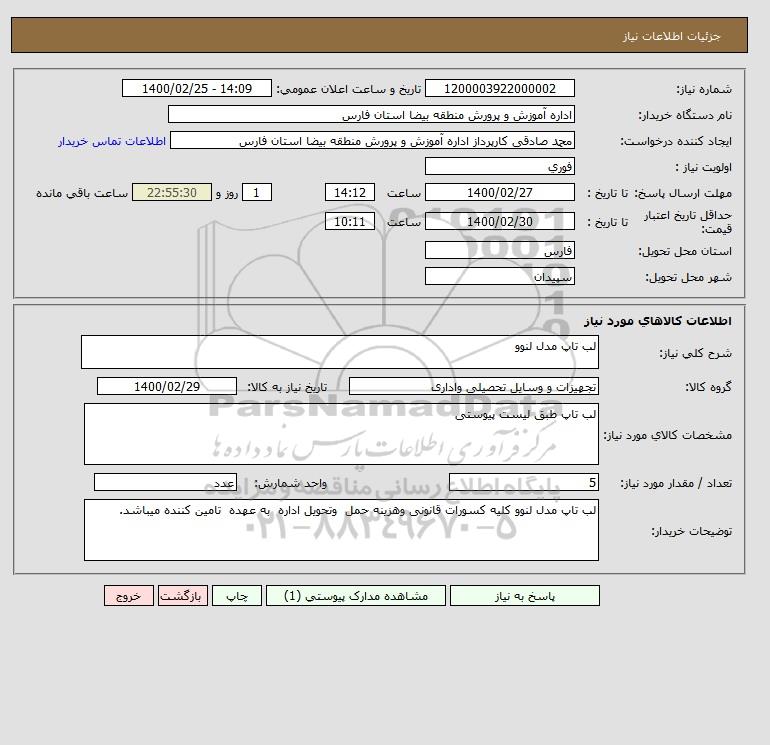Image resolution: width=770 pixels, height=745 pixels.
Task: Click the واحد شمارش field عدد
Action: pos(165,482)
